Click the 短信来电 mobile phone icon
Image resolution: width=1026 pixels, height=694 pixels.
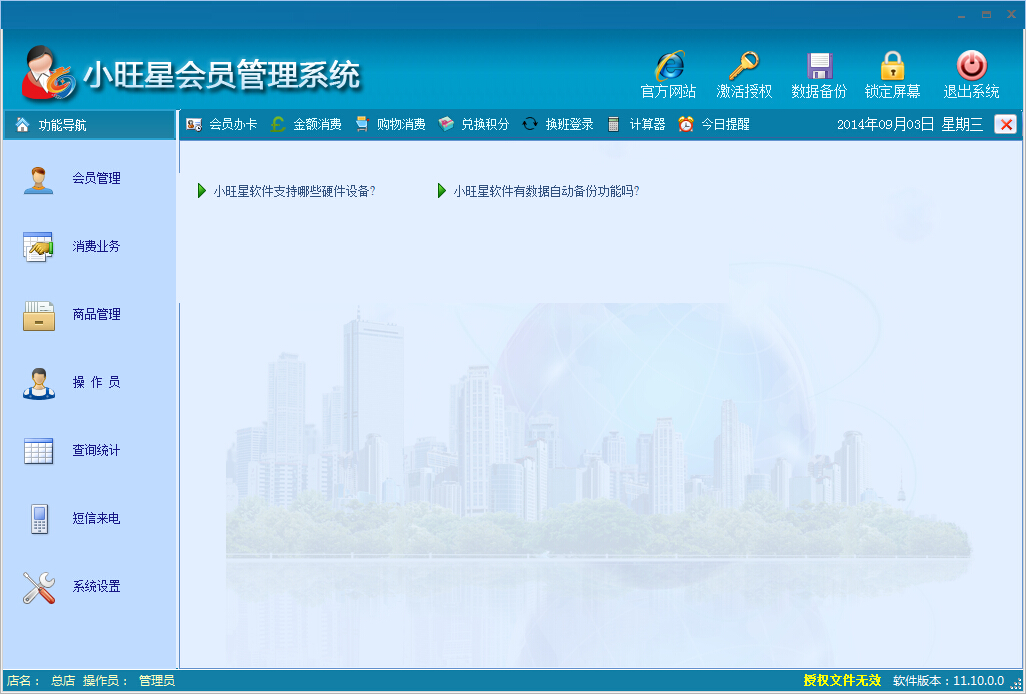point(39,519)
